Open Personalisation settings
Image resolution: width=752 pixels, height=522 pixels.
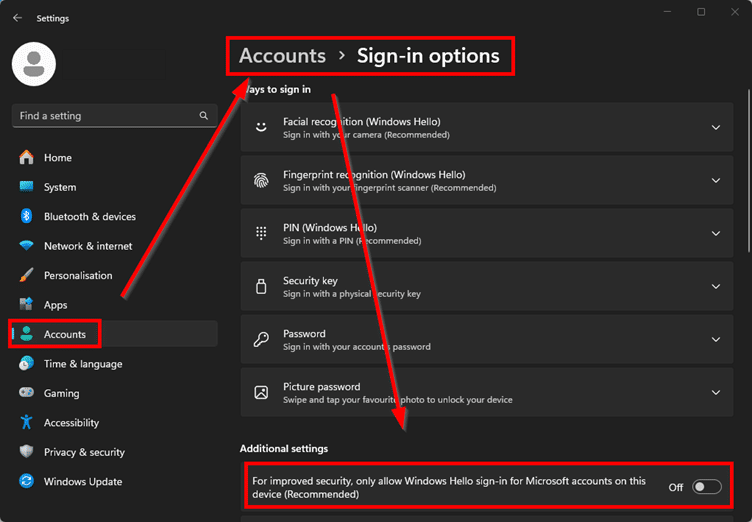tap(115, 275)
